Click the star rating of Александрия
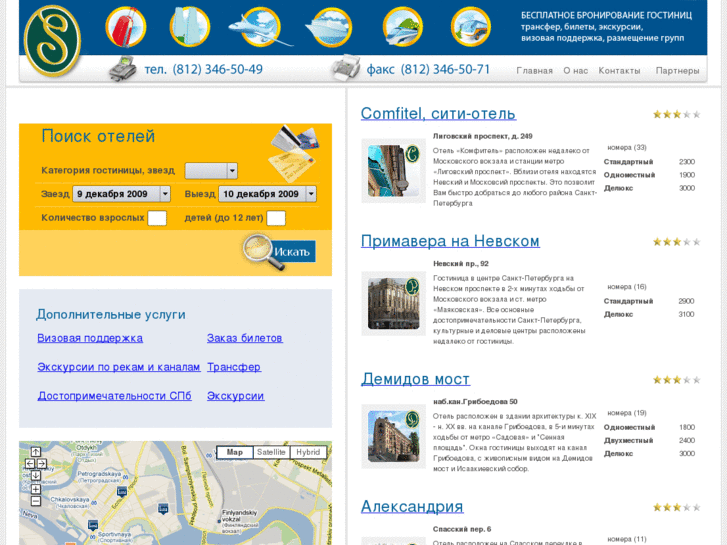Screen dimensions: 727x545 [676, 508]
